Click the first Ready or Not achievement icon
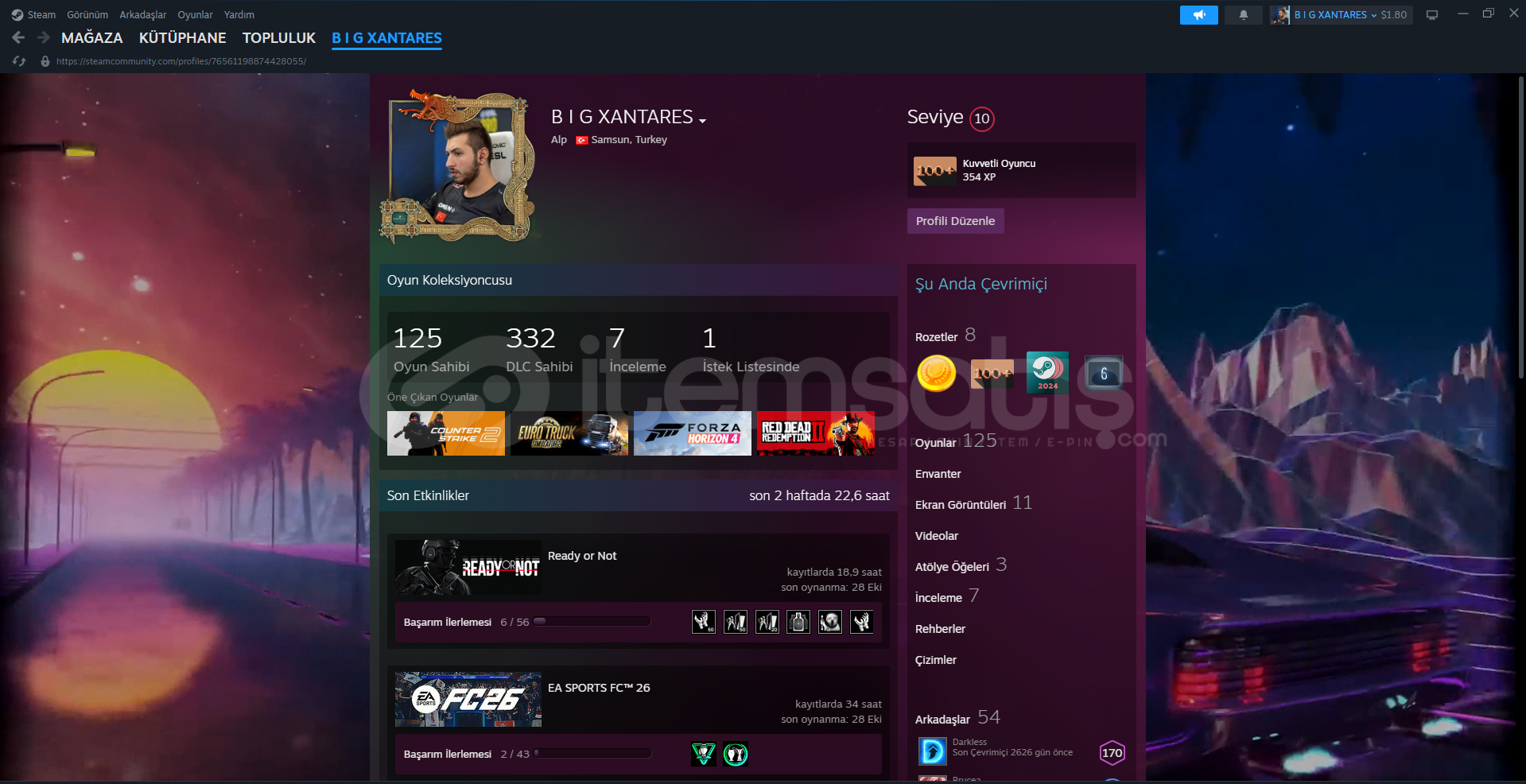 click(x=704, y=622)
